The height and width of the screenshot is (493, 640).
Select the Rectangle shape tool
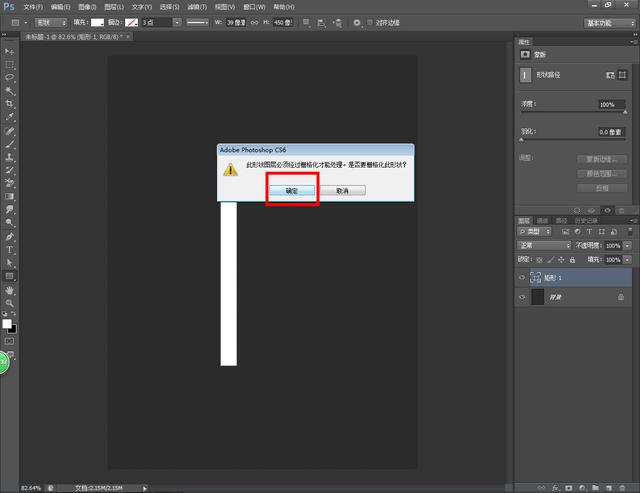click(10, 275)
